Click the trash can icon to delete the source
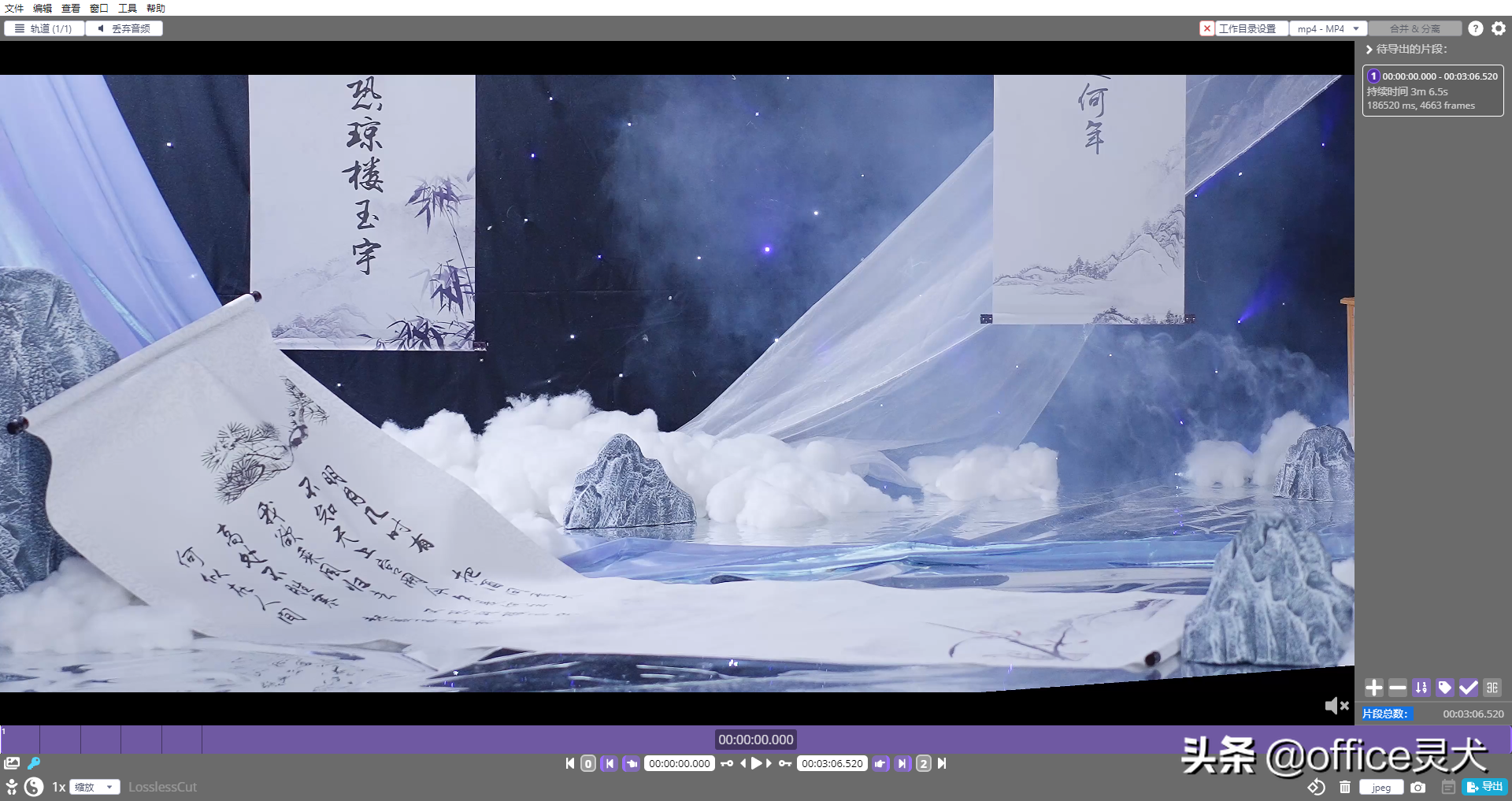 click(x=1345, y=787)
